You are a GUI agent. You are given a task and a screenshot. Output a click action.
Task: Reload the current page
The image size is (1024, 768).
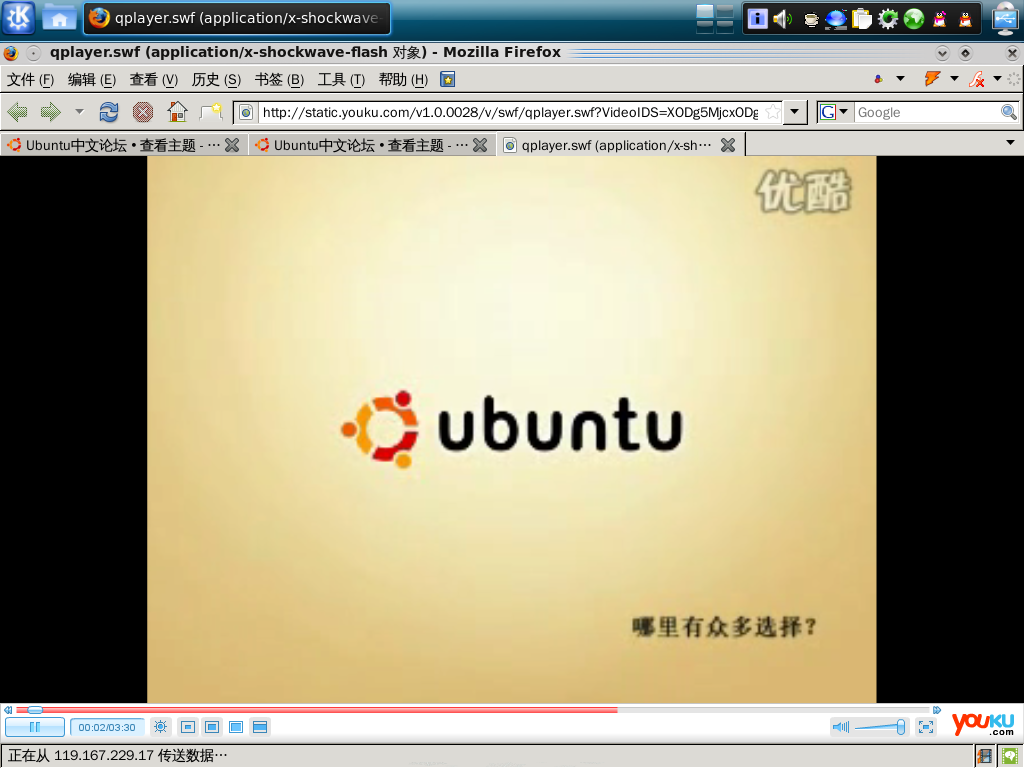click(x=109, y=112)
